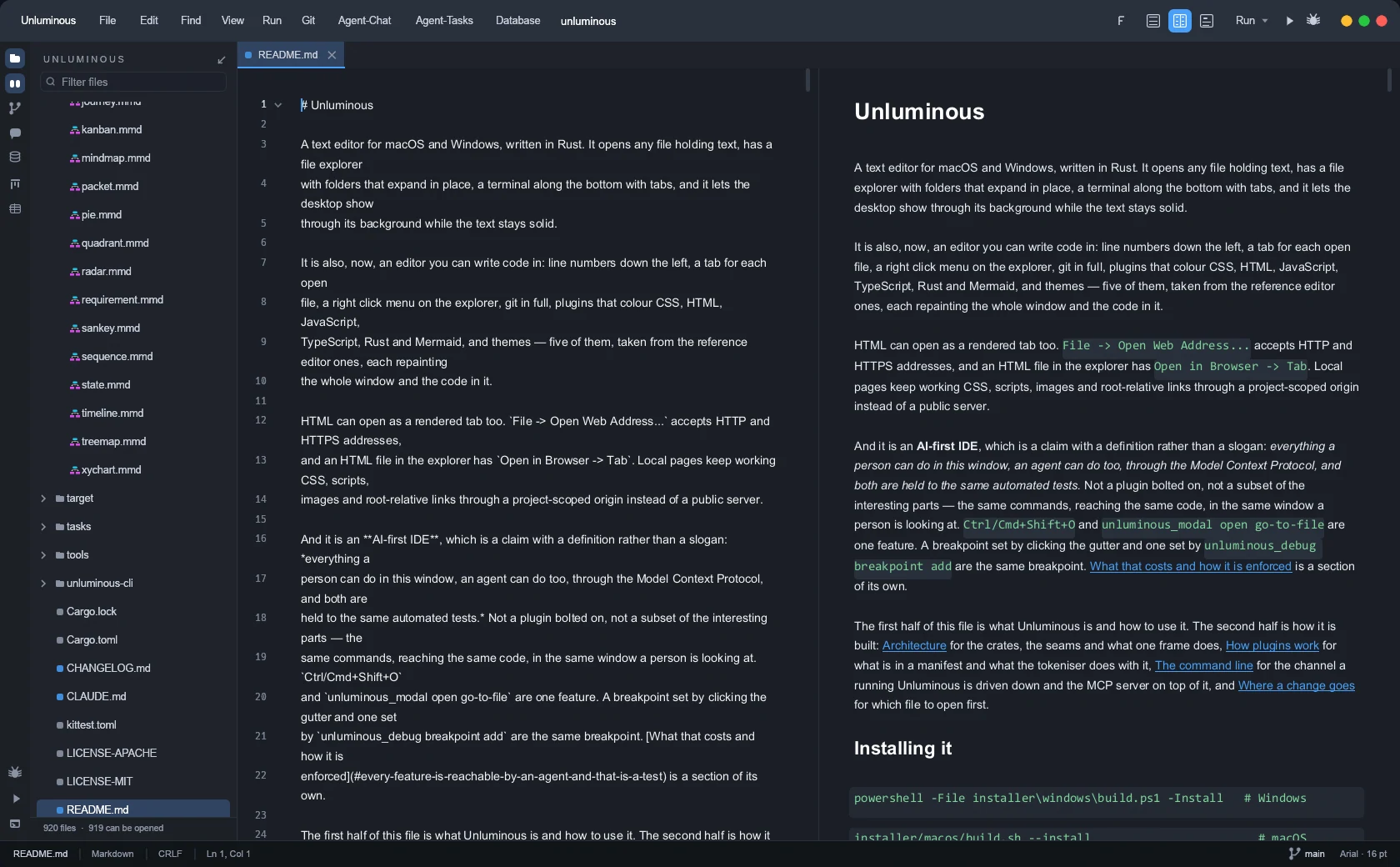Open the Run configuration dropdown
Screen dimensions: 1400x867
pyautogui.click(x=1252, y=21)
